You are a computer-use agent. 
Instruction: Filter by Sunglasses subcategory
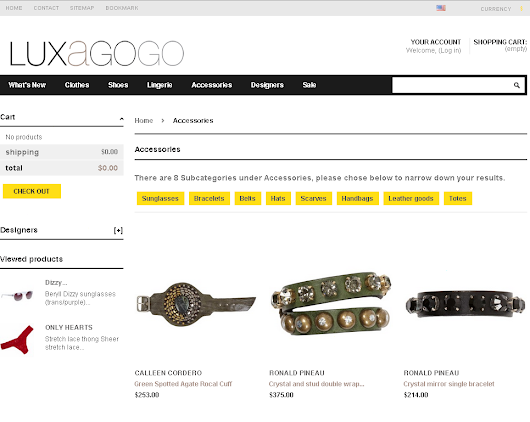pos(160,198)
